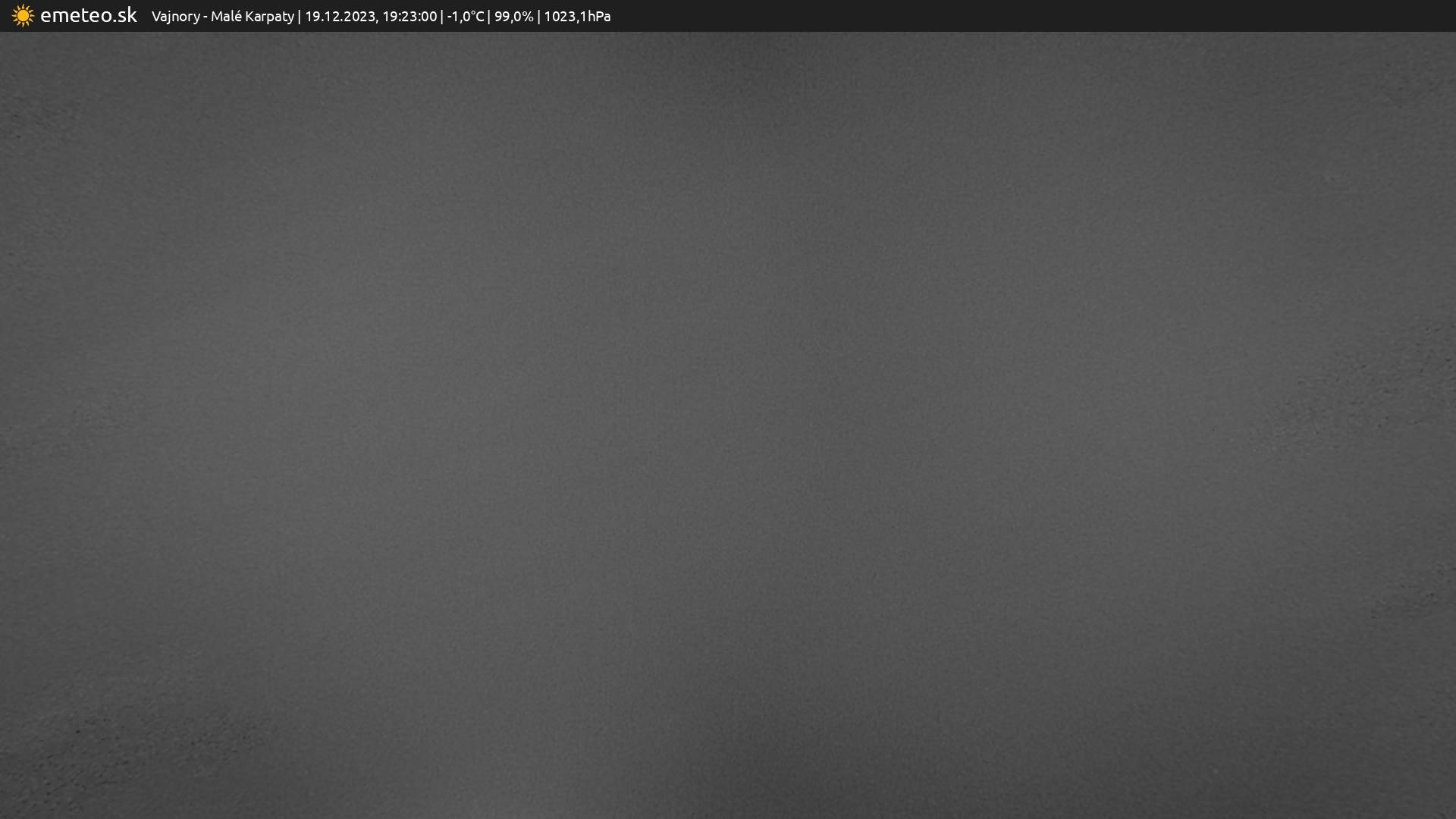Click the separator between temperature and humidity
Screen dimensions: 1456x819
click(x=489, y=17)
